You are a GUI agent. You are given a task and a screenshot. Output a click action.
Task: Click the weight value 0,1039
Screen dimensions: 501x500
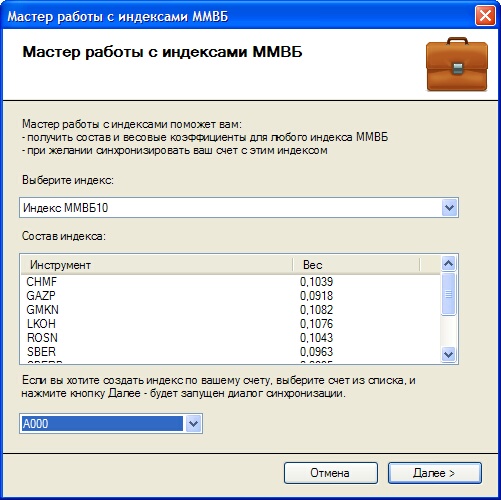point(316,282)
